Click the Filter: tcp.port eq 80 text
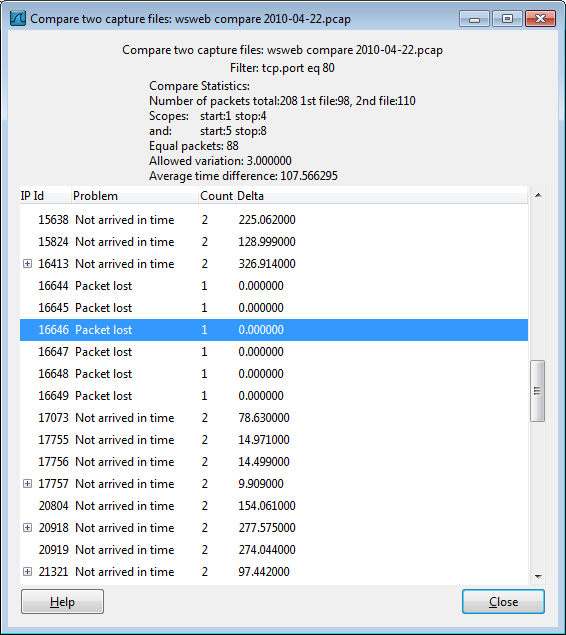Screen dimensions: 566x635 282,68
